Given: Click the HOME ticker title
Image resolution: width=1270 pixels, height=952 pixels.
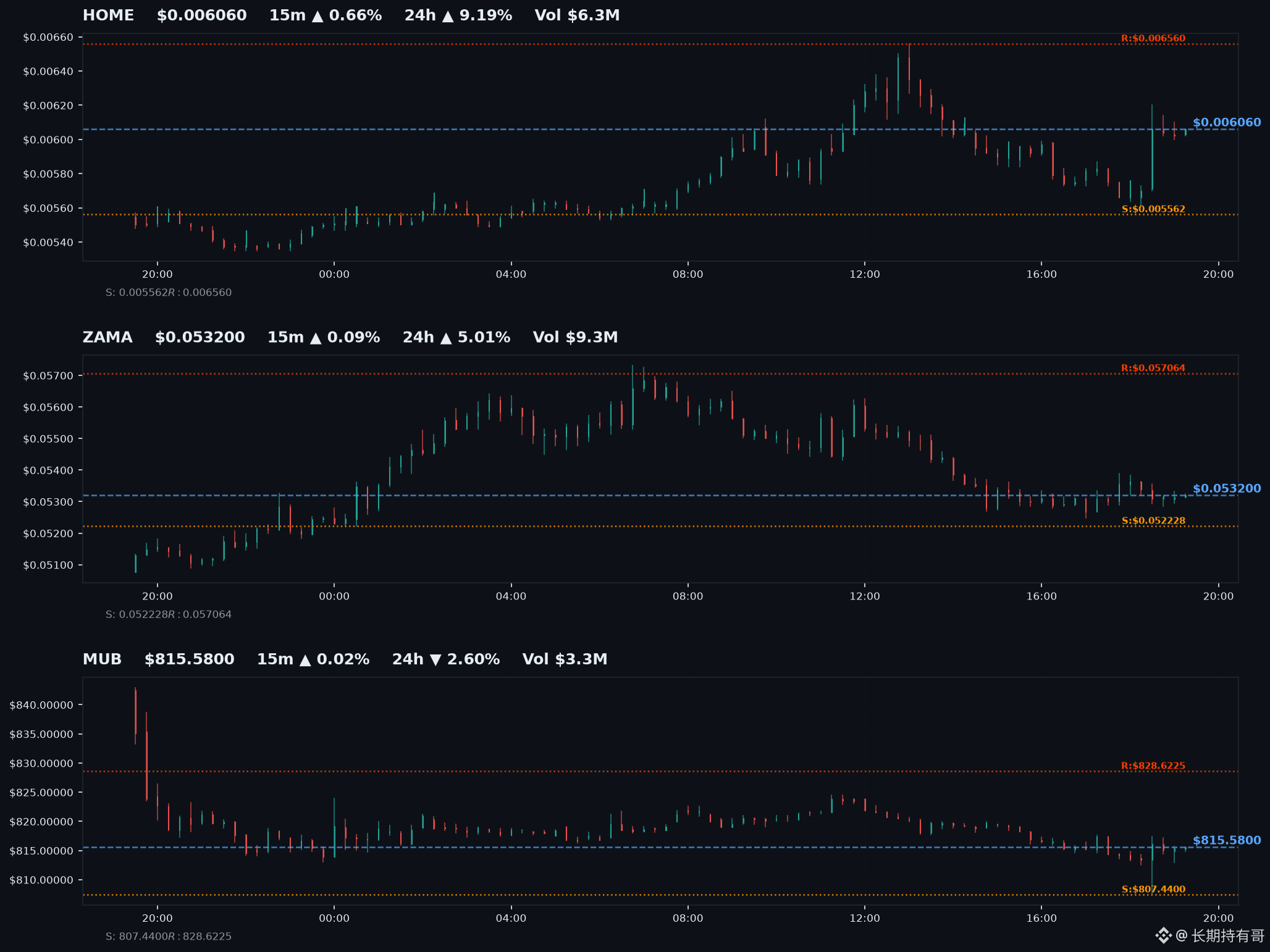Looking at the screenshot, I should [x=108, y=15].
